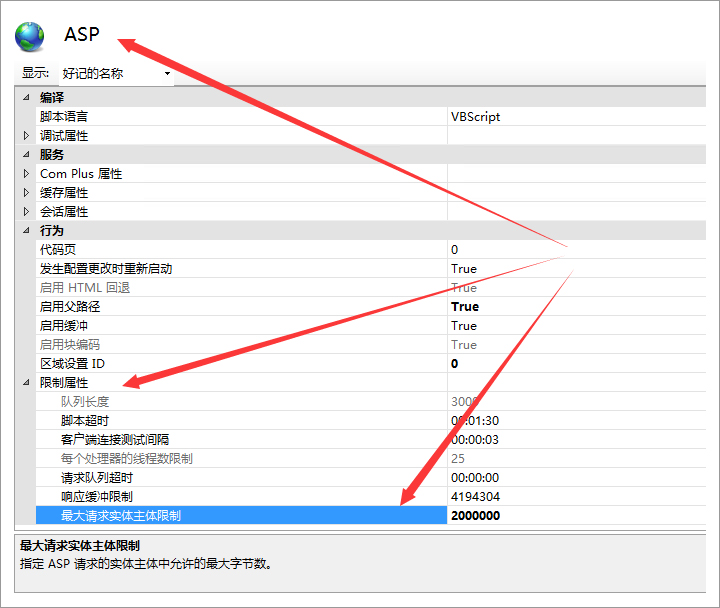
Task: Expand the 缓存属性 group
Action: [x=26, y=192]
